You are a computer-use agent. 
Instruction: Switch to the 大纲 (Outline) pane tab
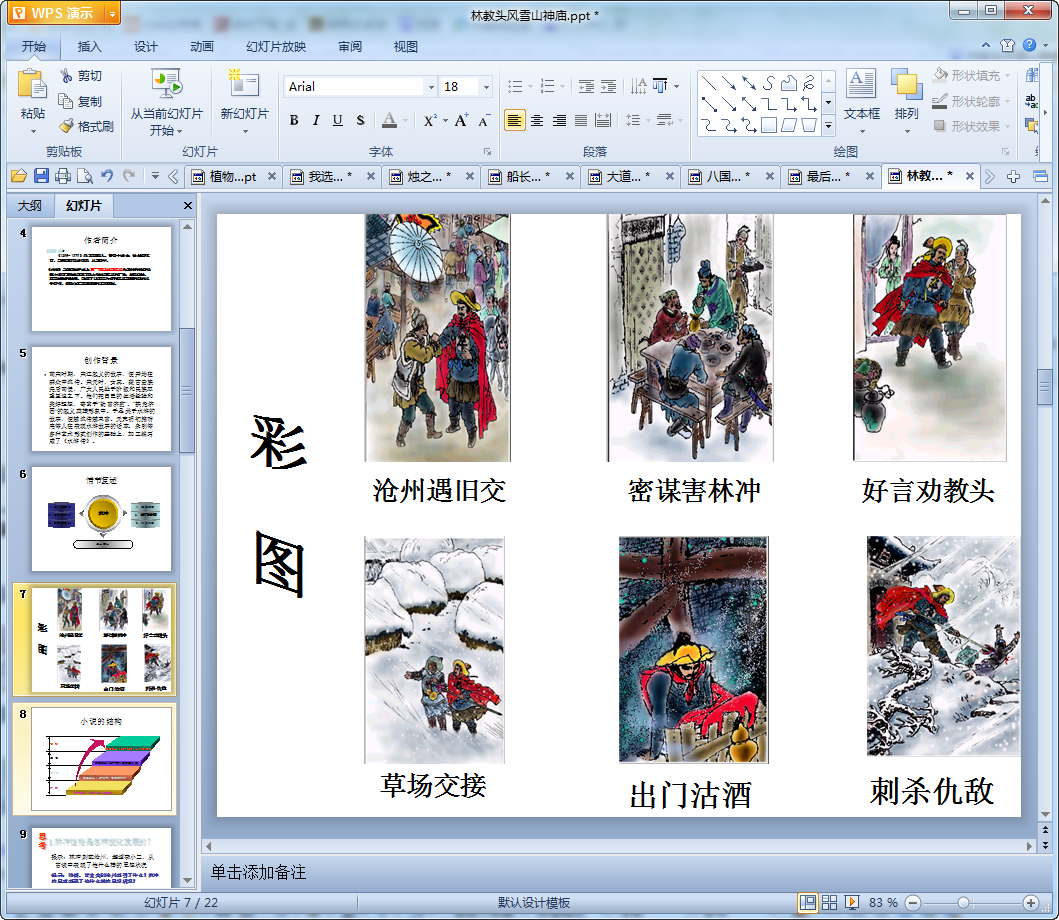30,205
